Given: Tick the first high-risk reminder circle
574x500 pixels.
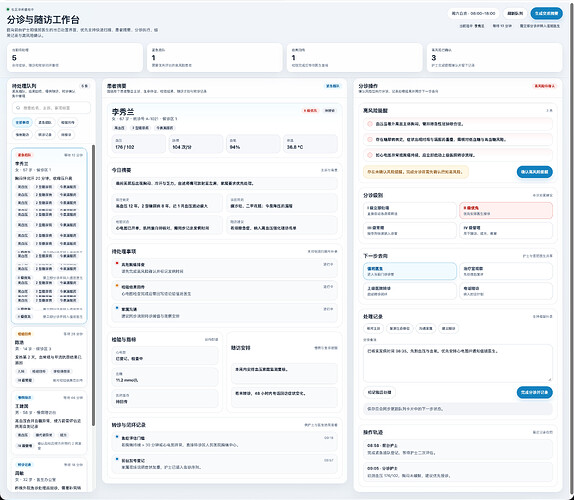Looking at the screenshot, I should click(370, 124).
